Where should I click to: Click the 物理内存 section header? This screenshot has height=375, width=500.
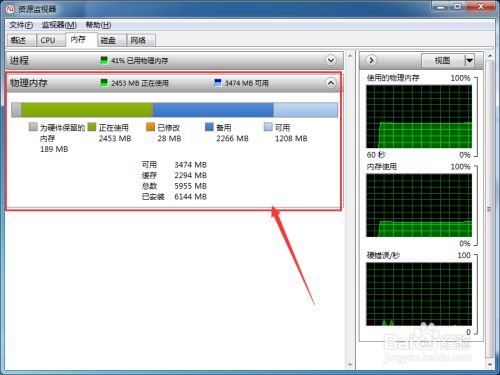(x=175, y=83)
